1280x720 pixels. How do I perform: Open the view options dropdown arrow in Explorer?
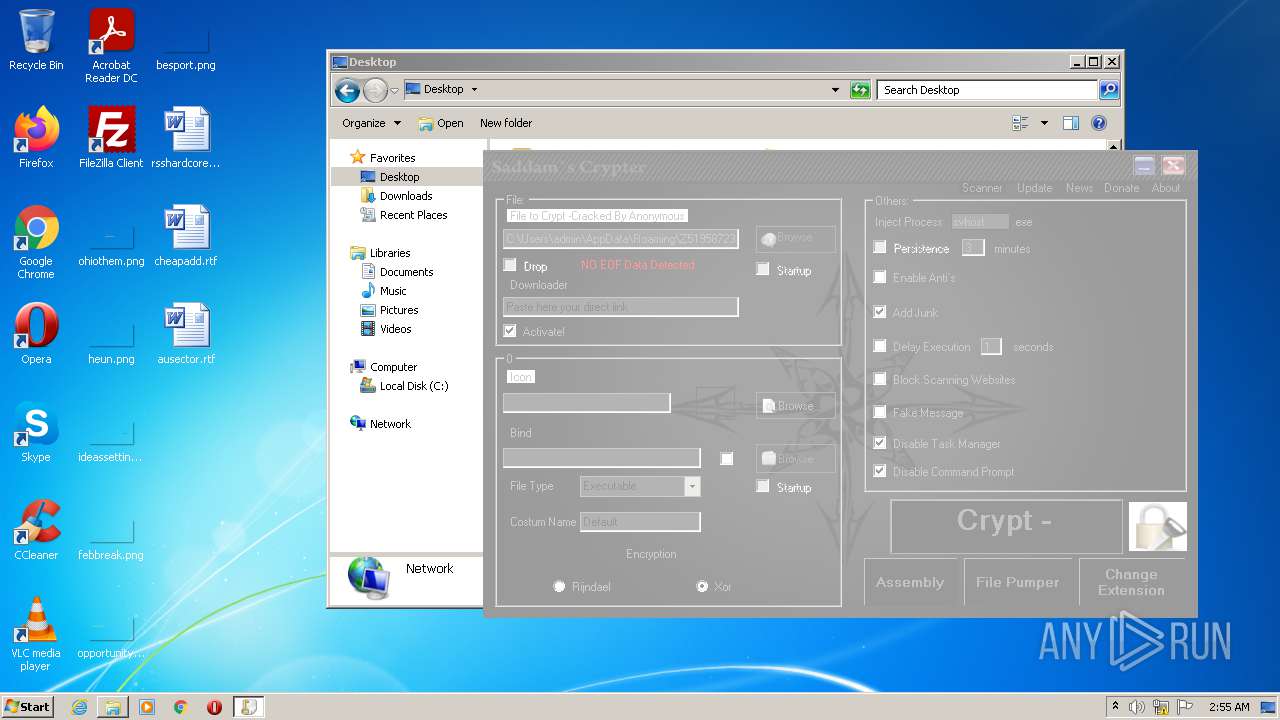pos(1044,123)
